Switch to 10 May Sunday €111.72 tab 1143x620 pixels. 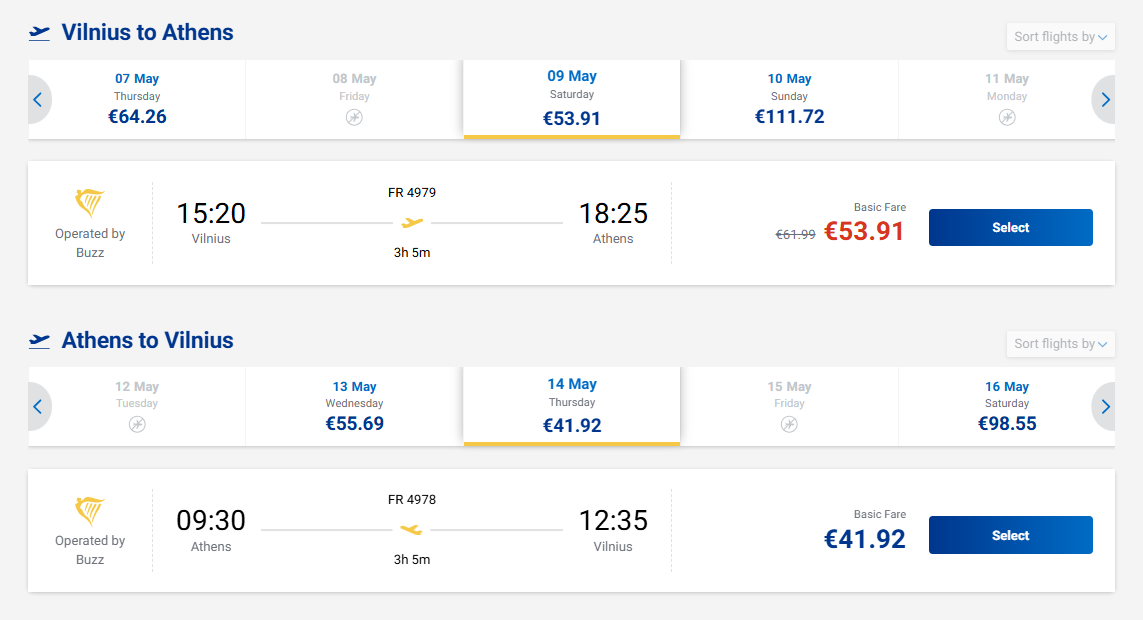(789, 100)
